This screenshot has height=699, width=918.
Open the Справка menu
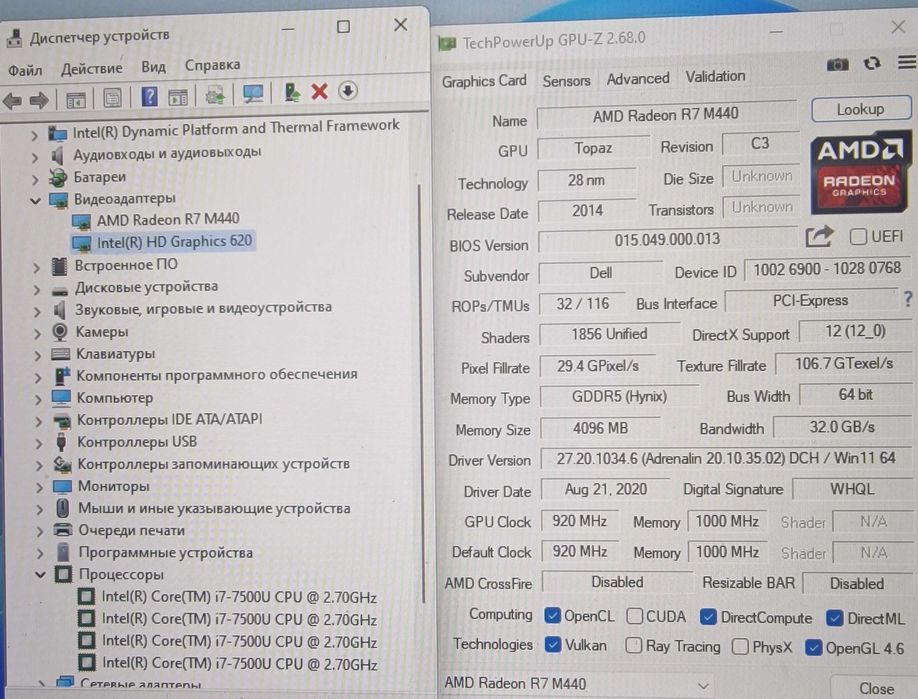pos(213,65)
